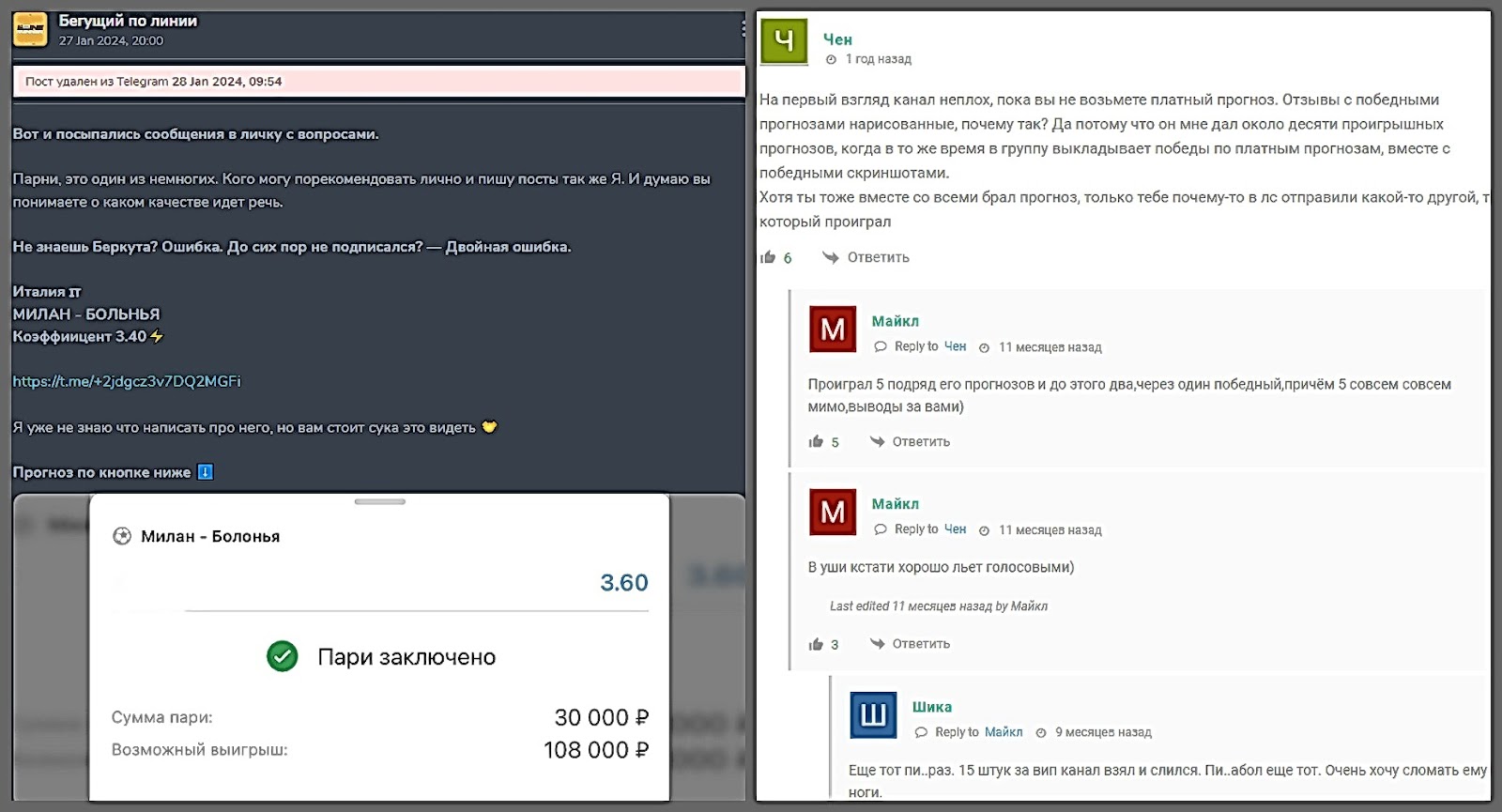The height and width of the screenshot is (812, 1502).
Task: Open Шика's profile name link
Action: (931, 707)
